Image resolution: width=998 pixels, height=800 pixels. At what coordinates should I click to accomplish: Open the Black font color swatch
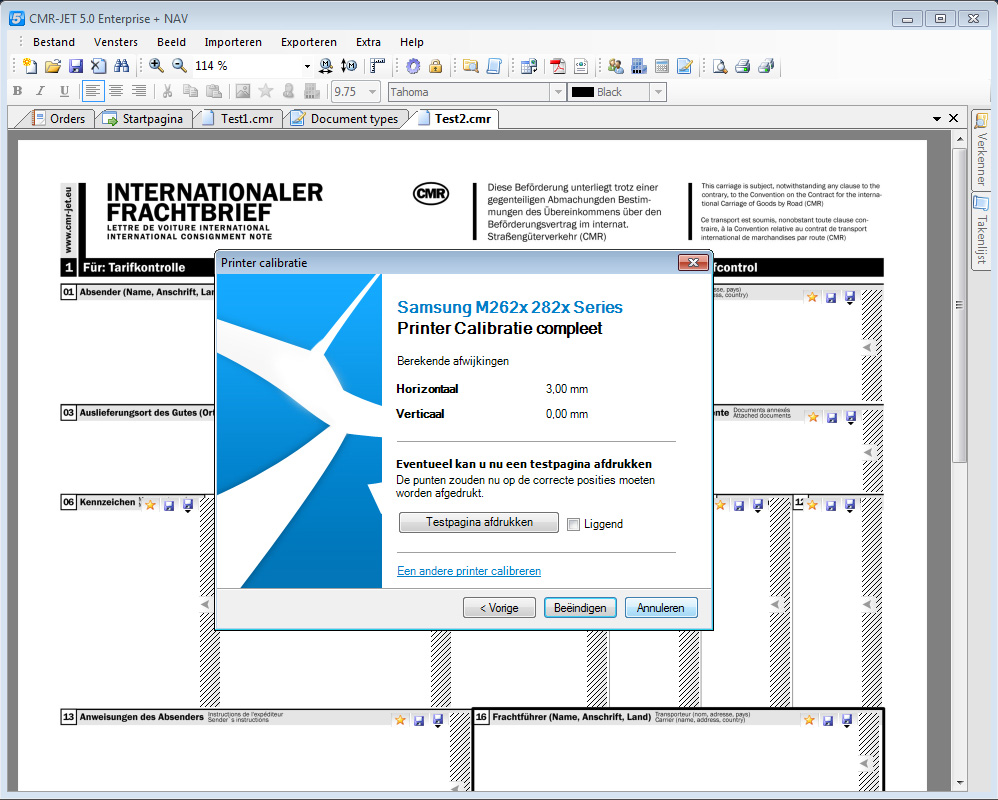click(x=657, y=92)
